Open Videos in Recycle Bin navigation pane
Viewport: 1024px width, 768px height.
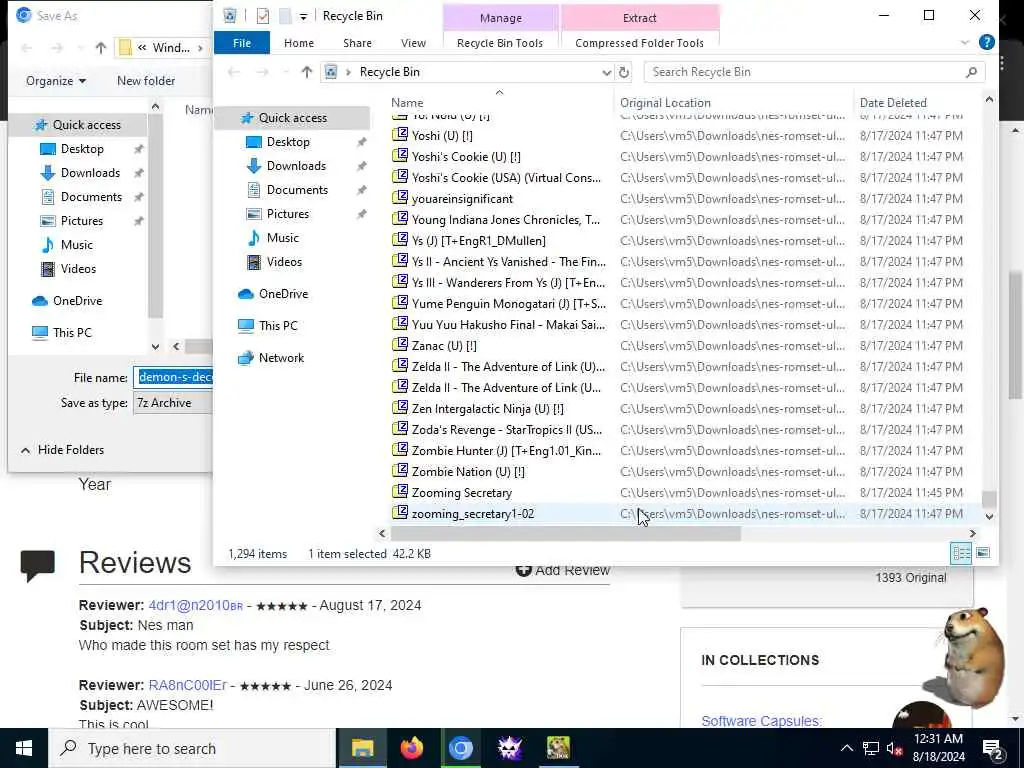[x=284, y=262]
